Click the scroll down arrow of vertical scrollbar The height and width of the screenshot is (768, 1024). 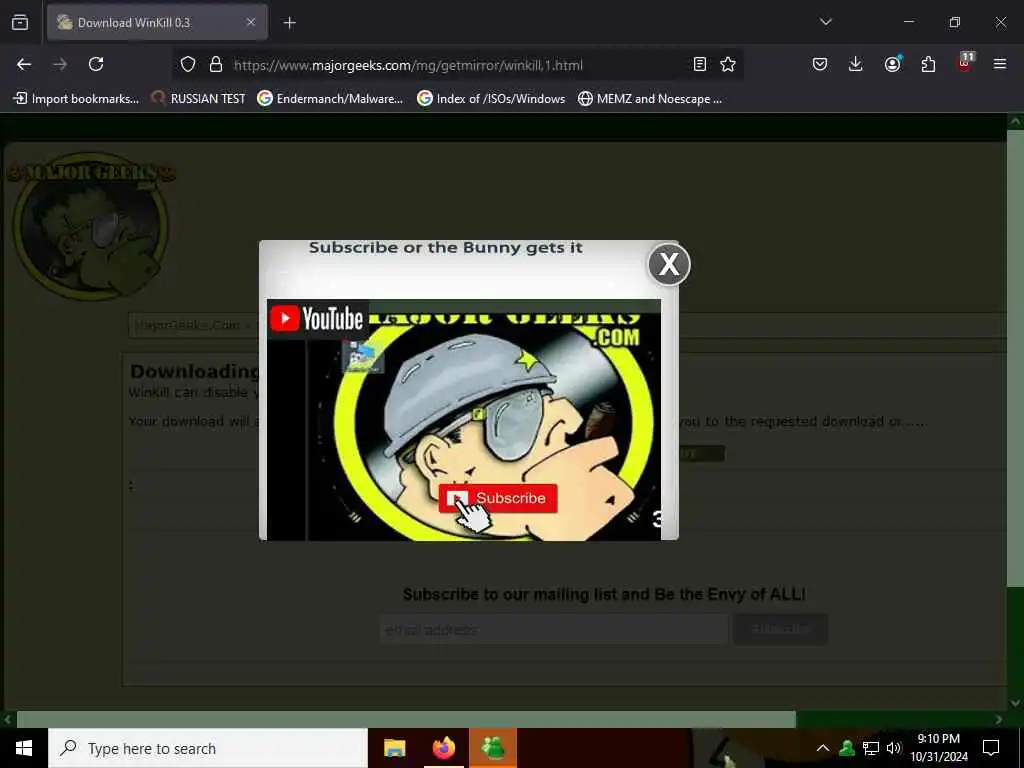(1016, 703)
